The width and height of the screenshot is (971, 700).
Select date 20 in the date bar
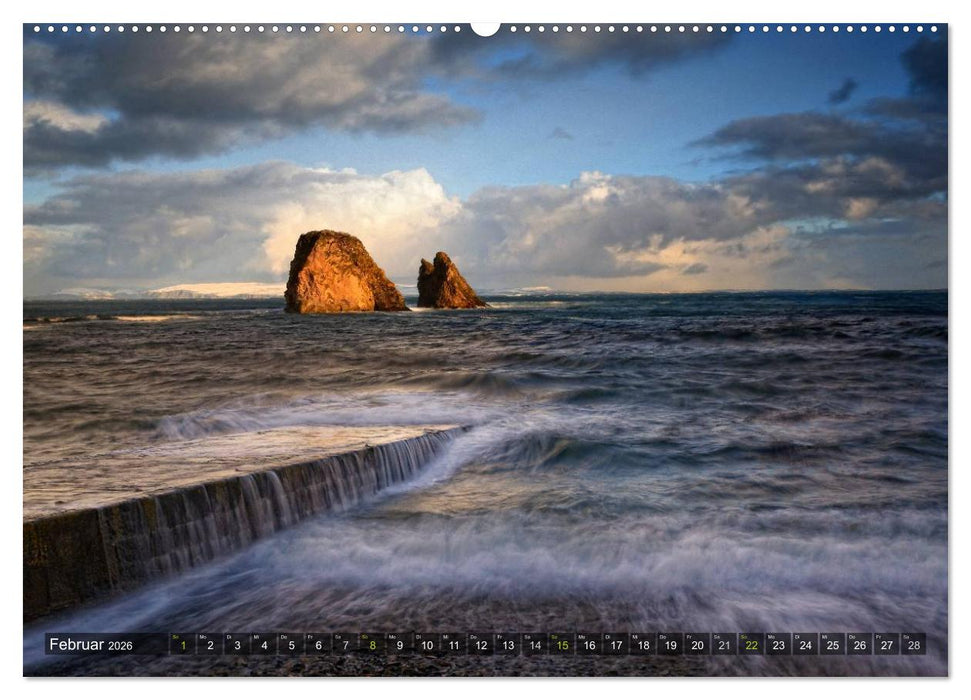pyautogui.click(x=698, y=643)
